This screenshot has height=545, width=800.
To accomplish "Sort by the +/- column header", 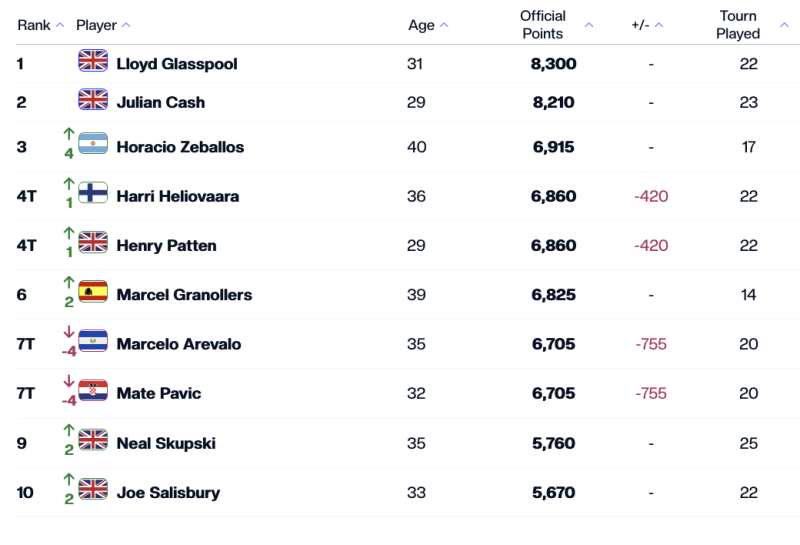I will coord(647,25).
